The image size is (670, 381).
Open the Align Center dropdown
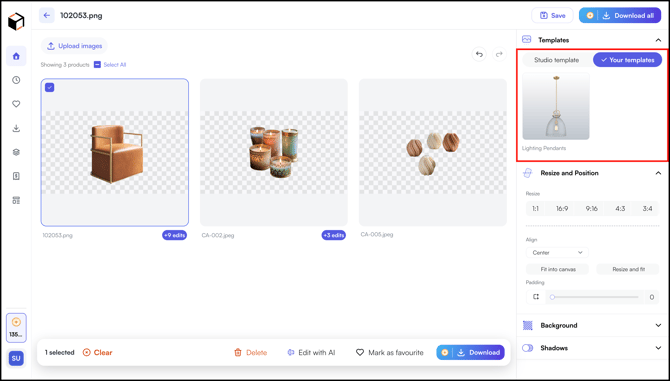click(557, 252)
